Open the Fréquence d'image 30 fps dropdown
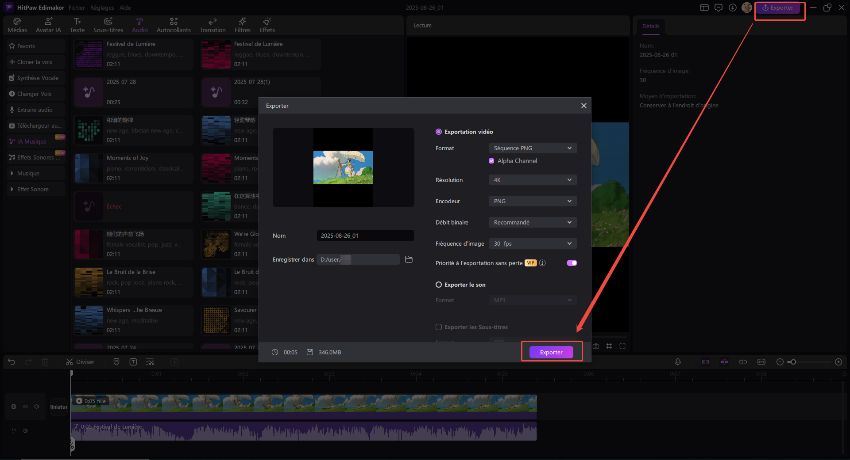This screenshot has height=460, width=850. point(532,243)
